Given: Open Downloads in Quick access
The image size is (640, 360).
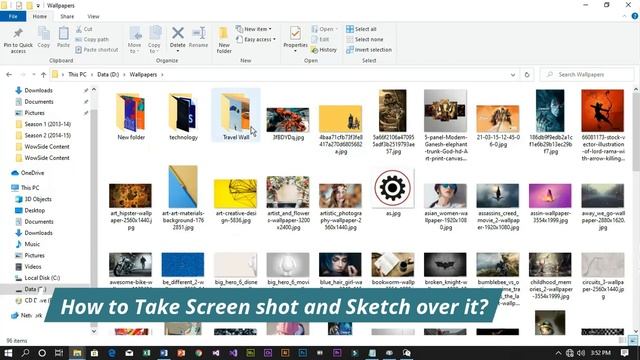Looking at the screenshot, I should [38, 91].
